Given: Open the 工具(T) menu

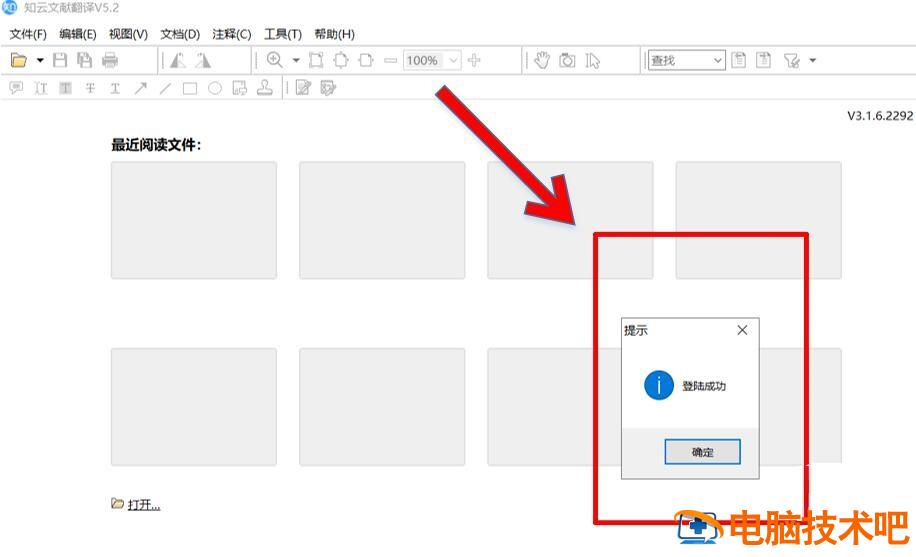Looking at the screenshot, I should pyautogui.click(x=283, y=34).
